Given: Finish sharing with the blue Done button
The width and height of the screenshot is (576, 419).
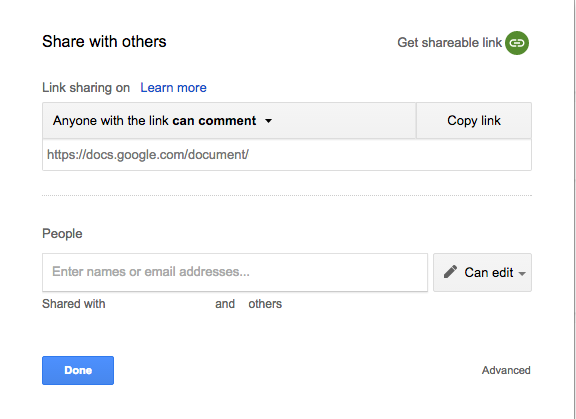Looking at the screenshot, I should coord(78,370).
